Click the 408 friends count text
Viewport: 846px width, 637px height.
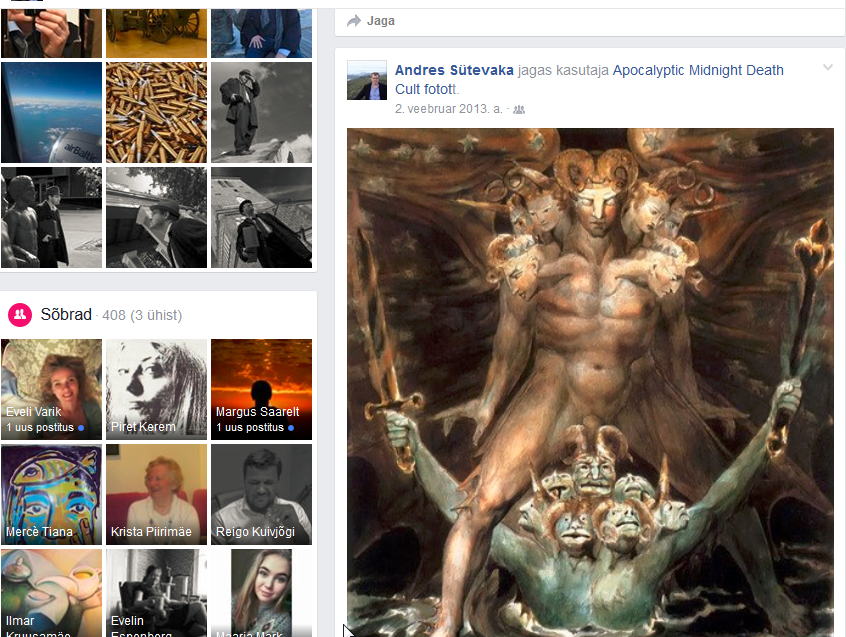pyautogui.click(x=114, y=315)
